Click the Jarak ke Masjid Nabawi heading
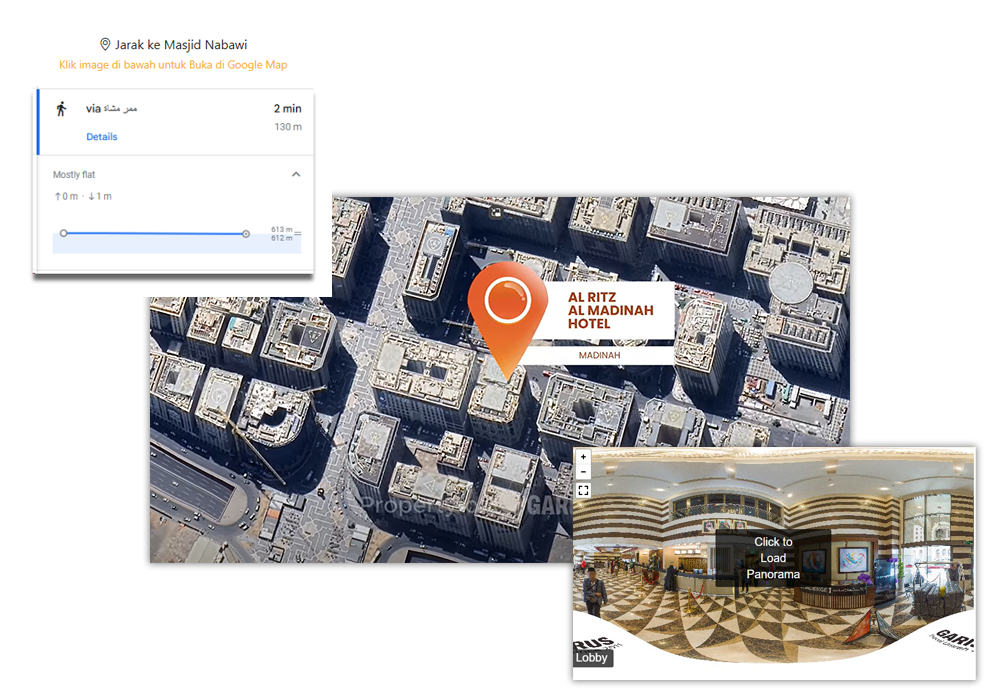 [180, 45]
